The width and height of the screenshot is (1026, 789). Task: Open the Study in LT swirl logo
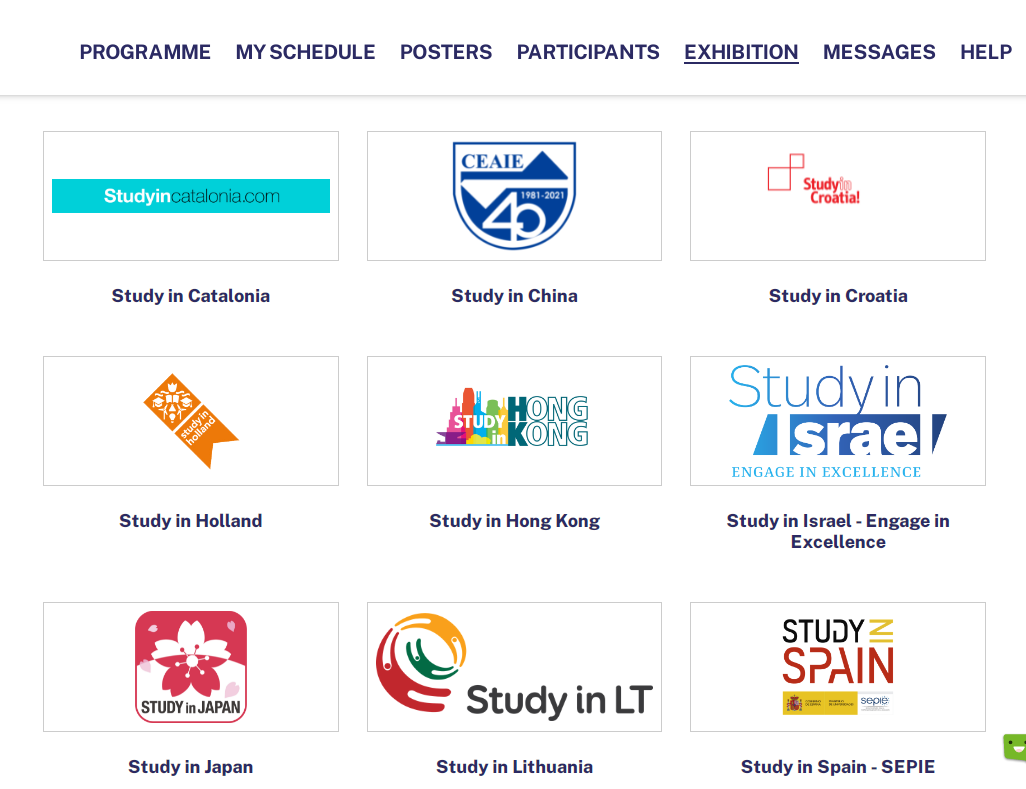click(x=514, y=666)
